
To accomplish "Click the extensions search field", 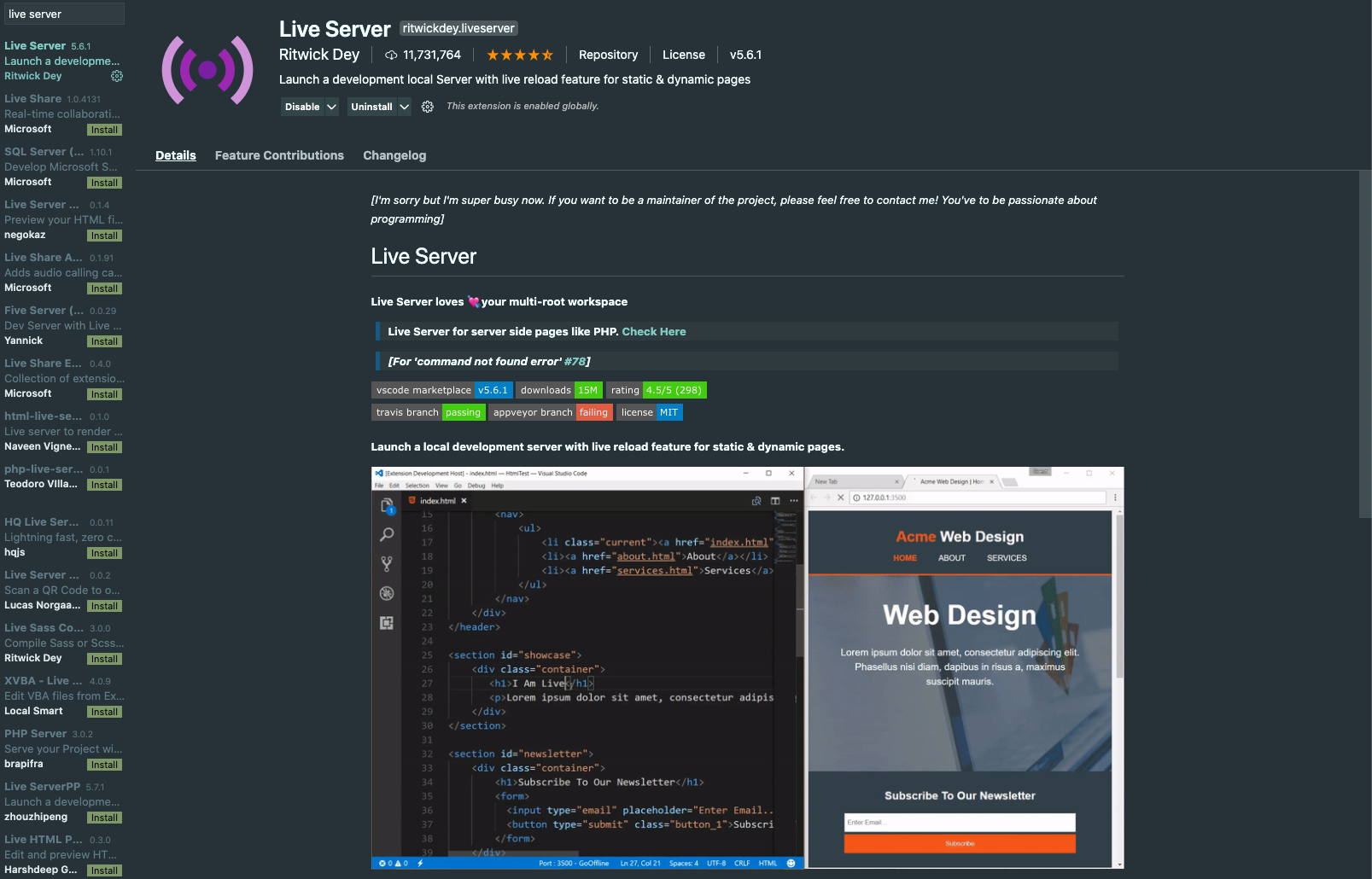I will [64, 14].
